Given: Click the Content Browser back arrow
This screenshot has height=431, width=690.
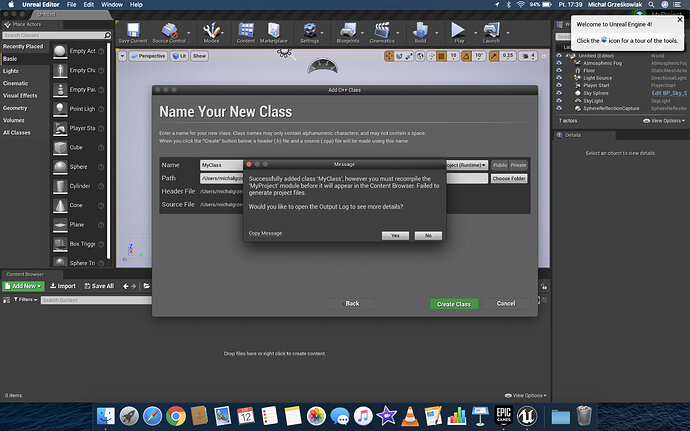Looking at the screenshot, I should click(x=126, y=286).
